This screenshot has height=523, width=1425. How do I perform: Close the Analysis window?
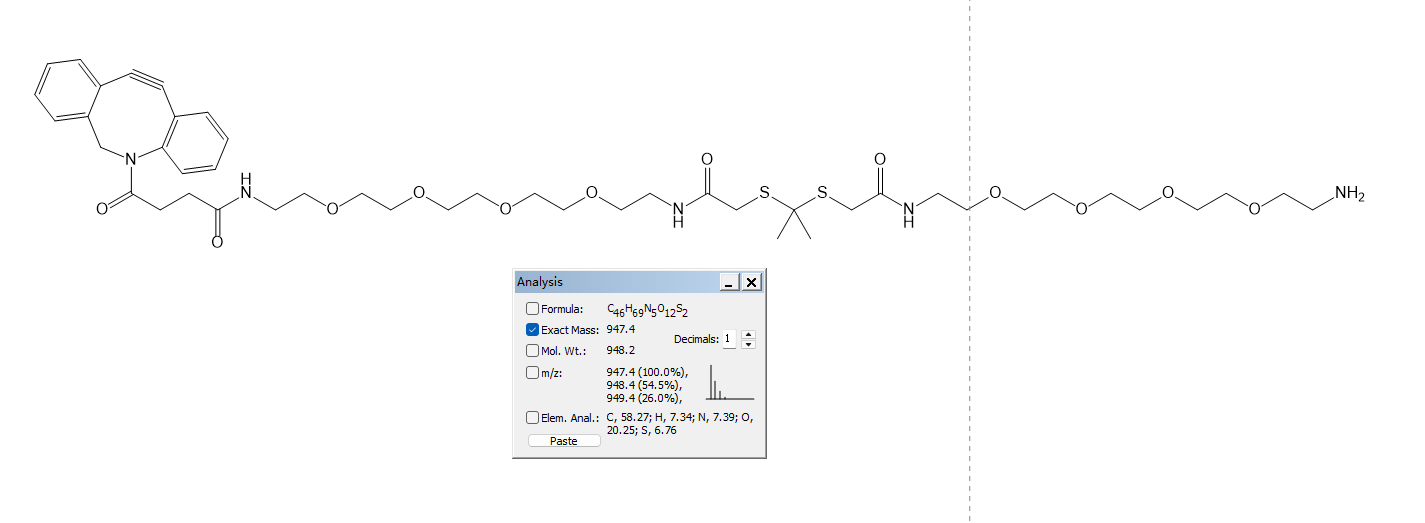click(752, 283)
